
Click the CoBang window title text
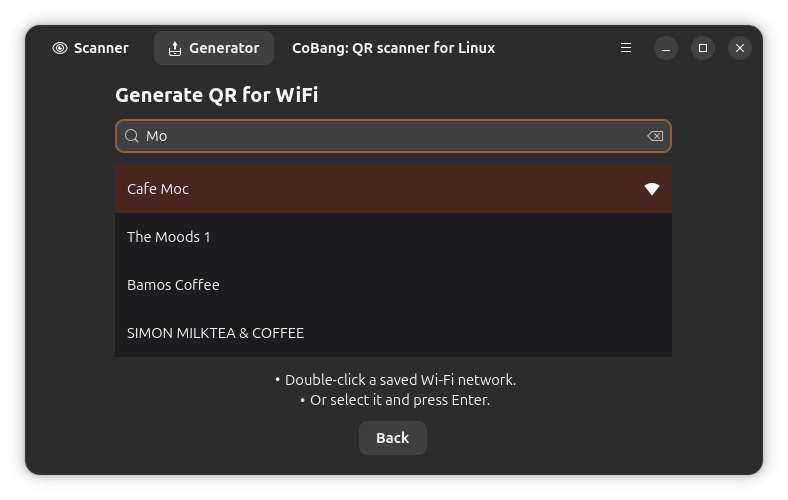pyautogui.click(x=393, y=48)
